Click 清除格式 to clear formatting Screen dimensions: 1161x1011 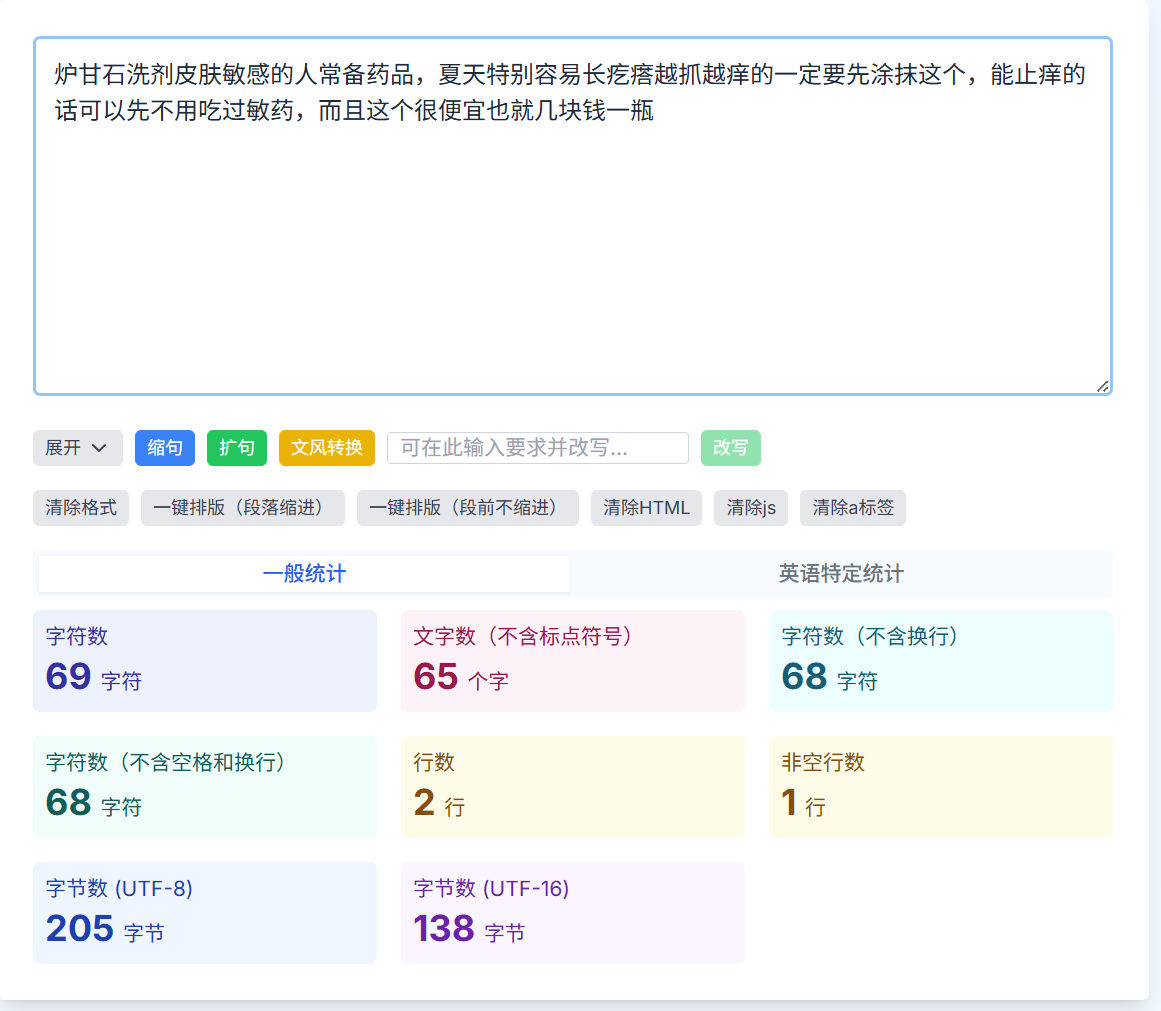point(81,508)
